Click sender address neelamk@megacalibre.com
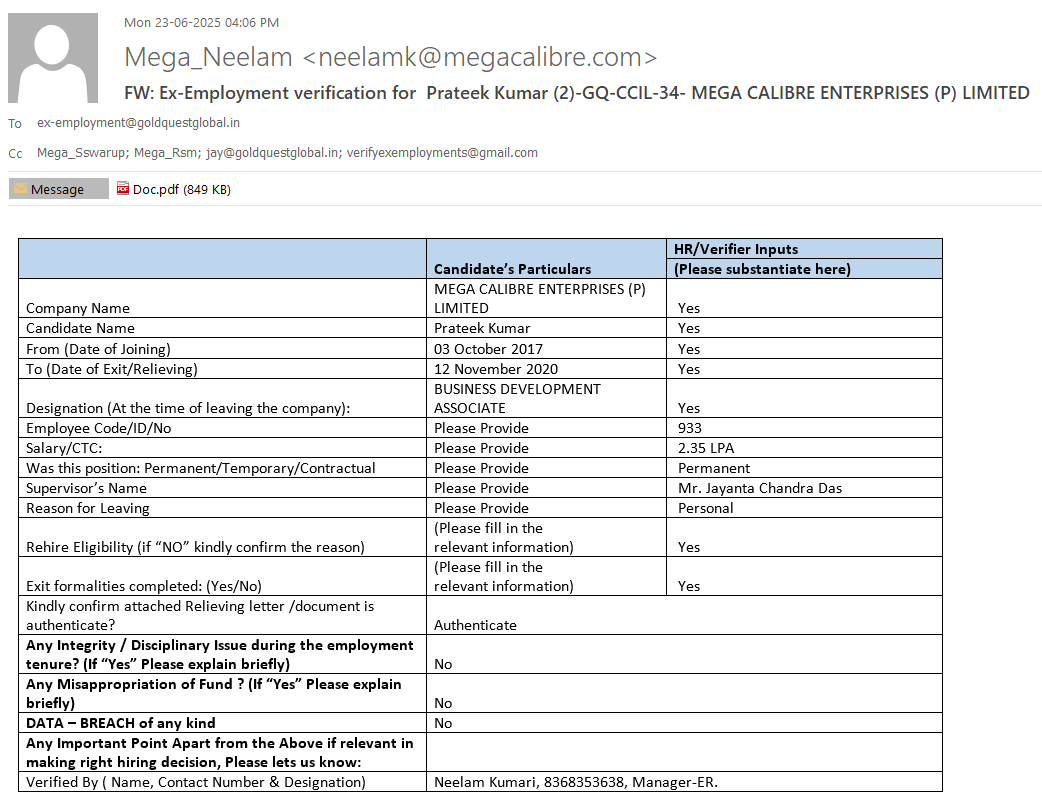This screenshot has height=806, width=1042. [480, 57]
